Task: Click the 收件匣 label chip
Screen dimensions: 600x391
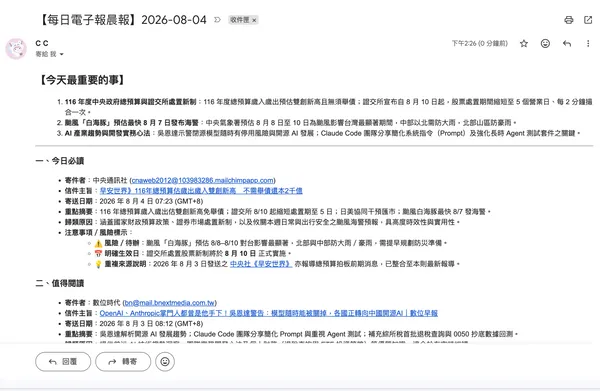Action: click(x=240, y=20)
